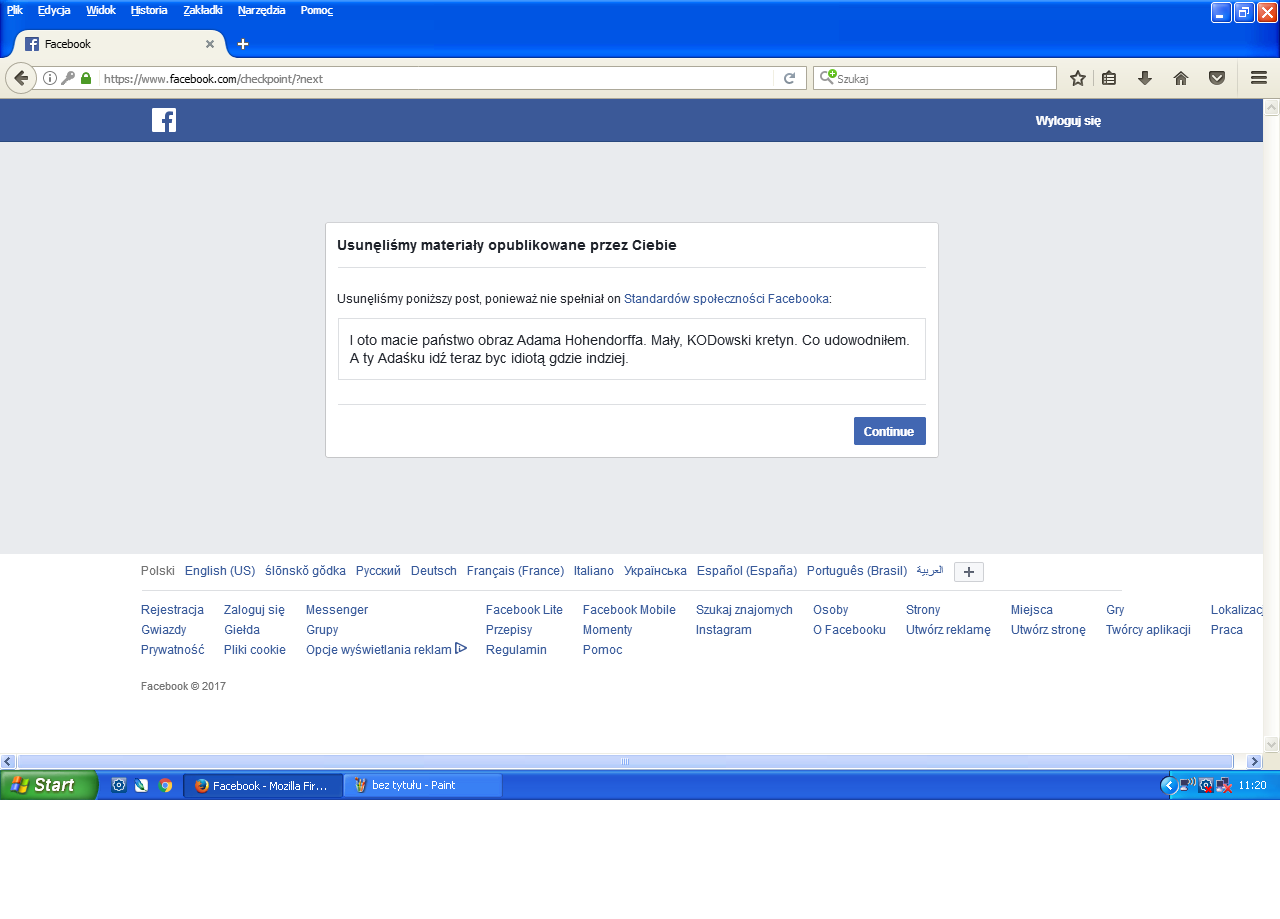Show hidden system tray icons
The height and width of the screenshot is (919, 1280).
tap(1169, 785)
